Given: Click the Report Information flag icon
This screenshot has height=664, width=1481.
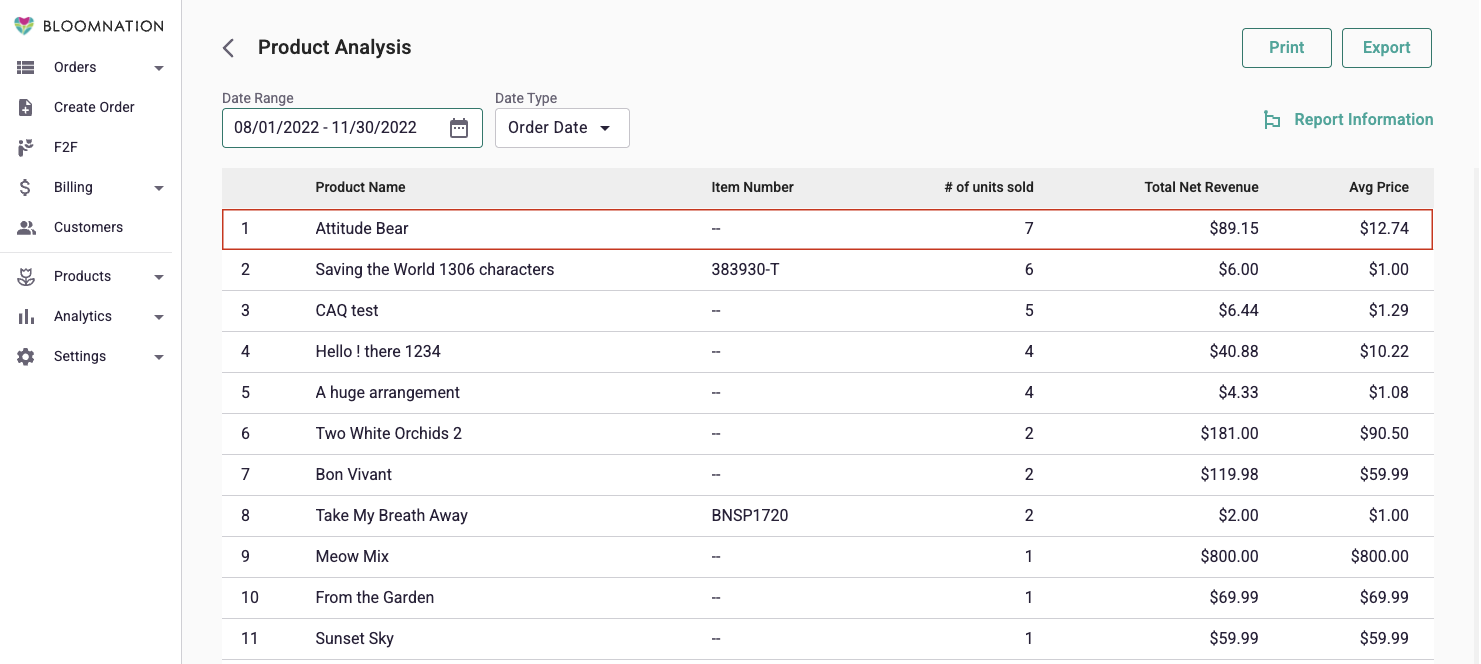Looking at the screenshot, I should tap(1271, 119).
